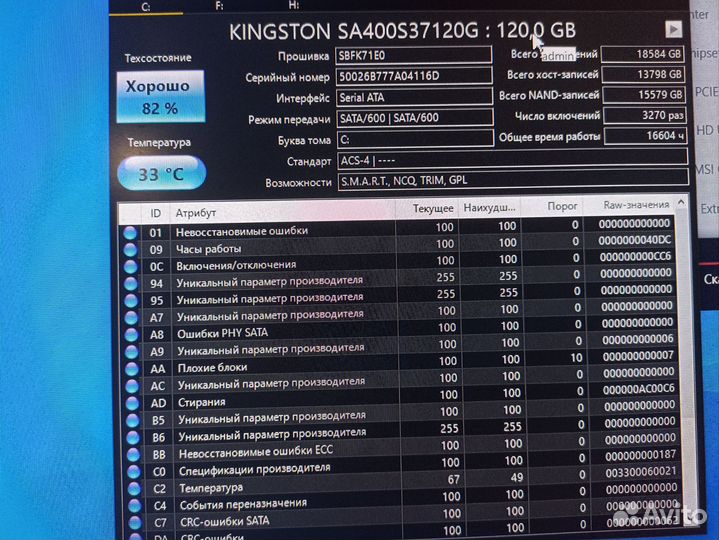
Task: Click the 18584 GB total reads value
Action: point(643,54)
